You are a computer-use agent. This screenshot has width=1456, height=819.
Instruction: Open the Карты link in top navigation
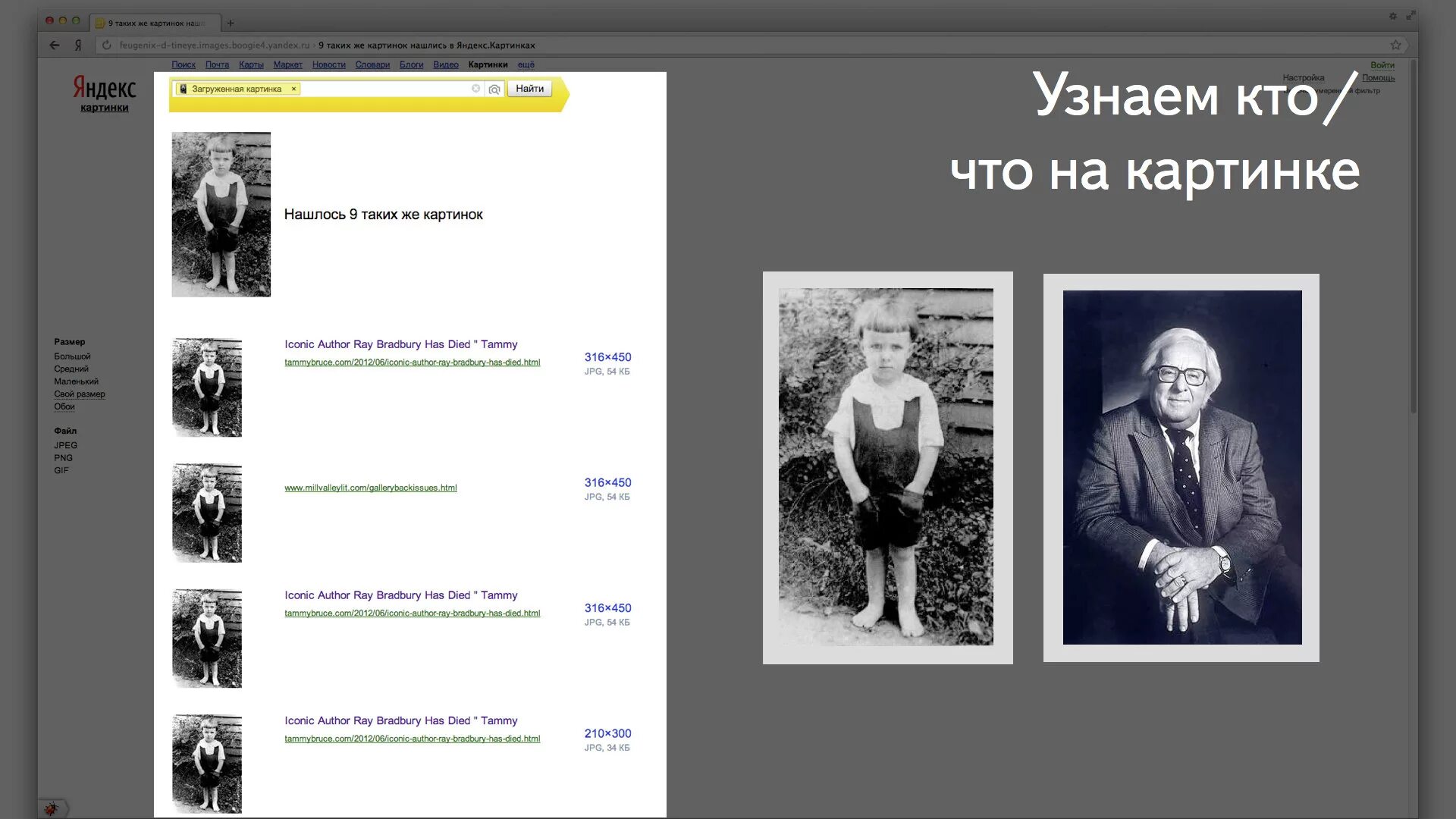click(251, 65)
